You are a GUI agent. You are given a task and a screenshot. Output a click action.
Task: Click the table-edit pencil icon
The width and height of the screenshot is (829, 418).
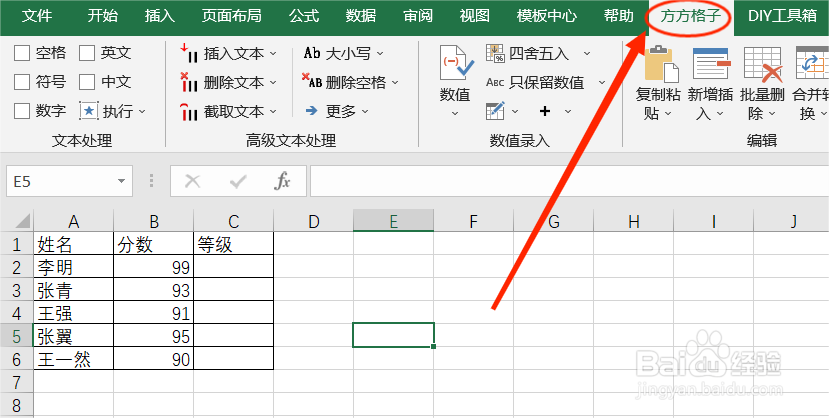[x=495, y=110]
